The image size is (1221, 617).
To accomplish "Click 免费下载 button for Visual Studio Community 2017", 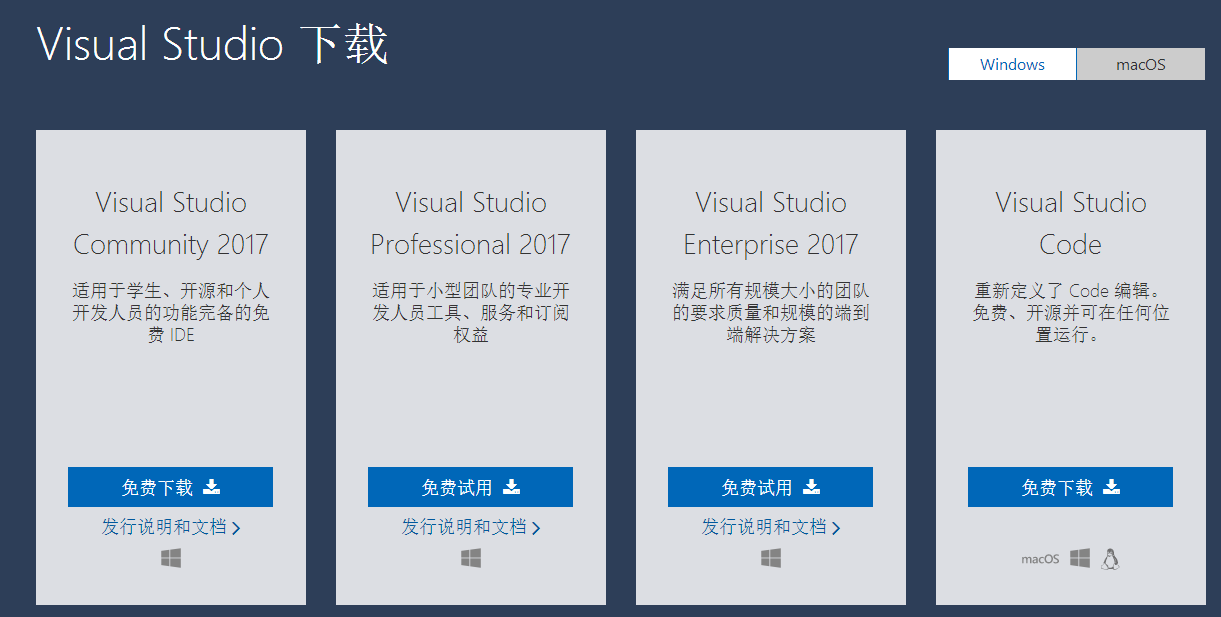I will [x=170, y=487].
